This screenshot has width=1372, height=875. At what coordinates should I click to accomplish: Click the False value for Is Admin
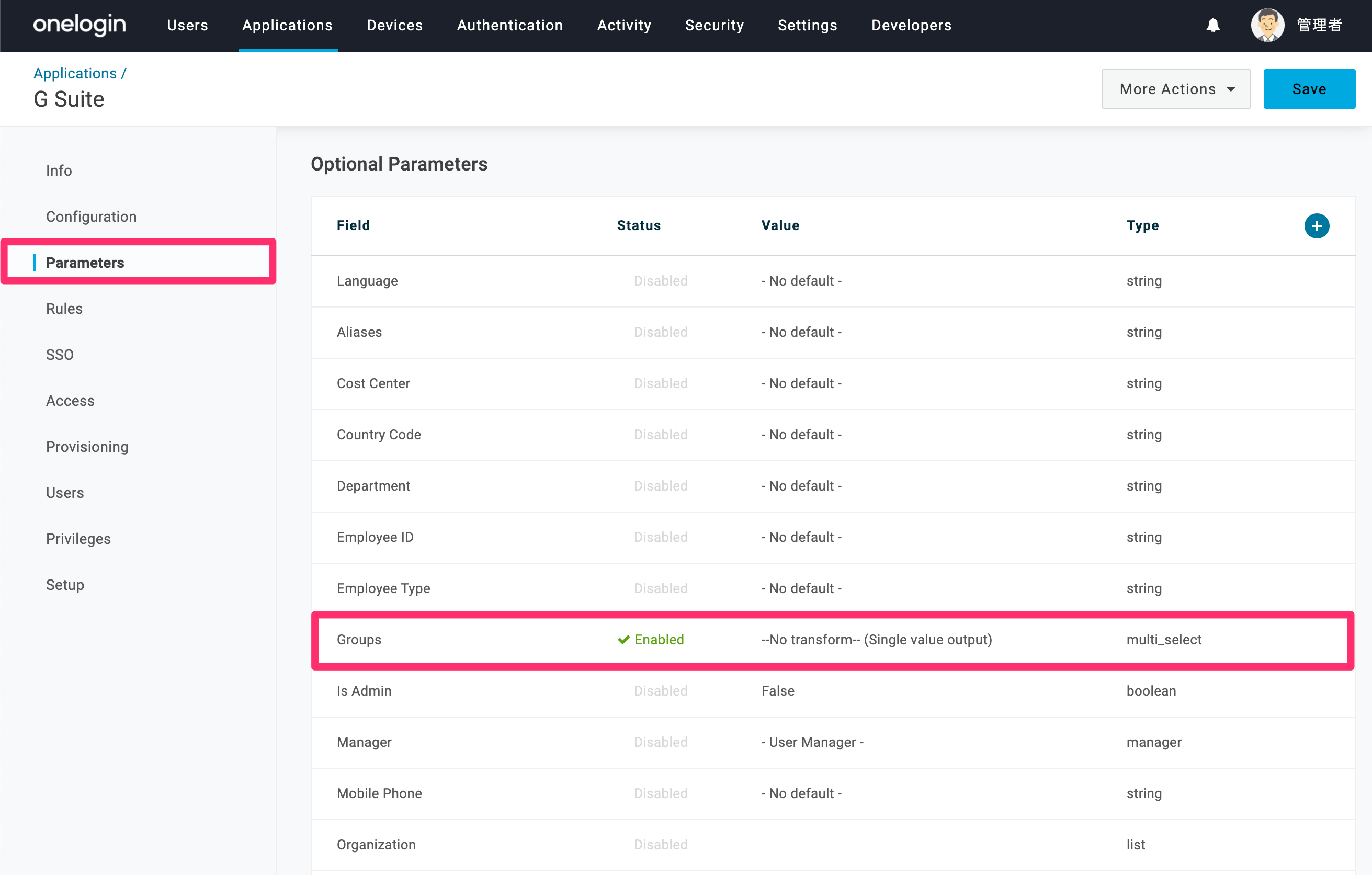778,691
